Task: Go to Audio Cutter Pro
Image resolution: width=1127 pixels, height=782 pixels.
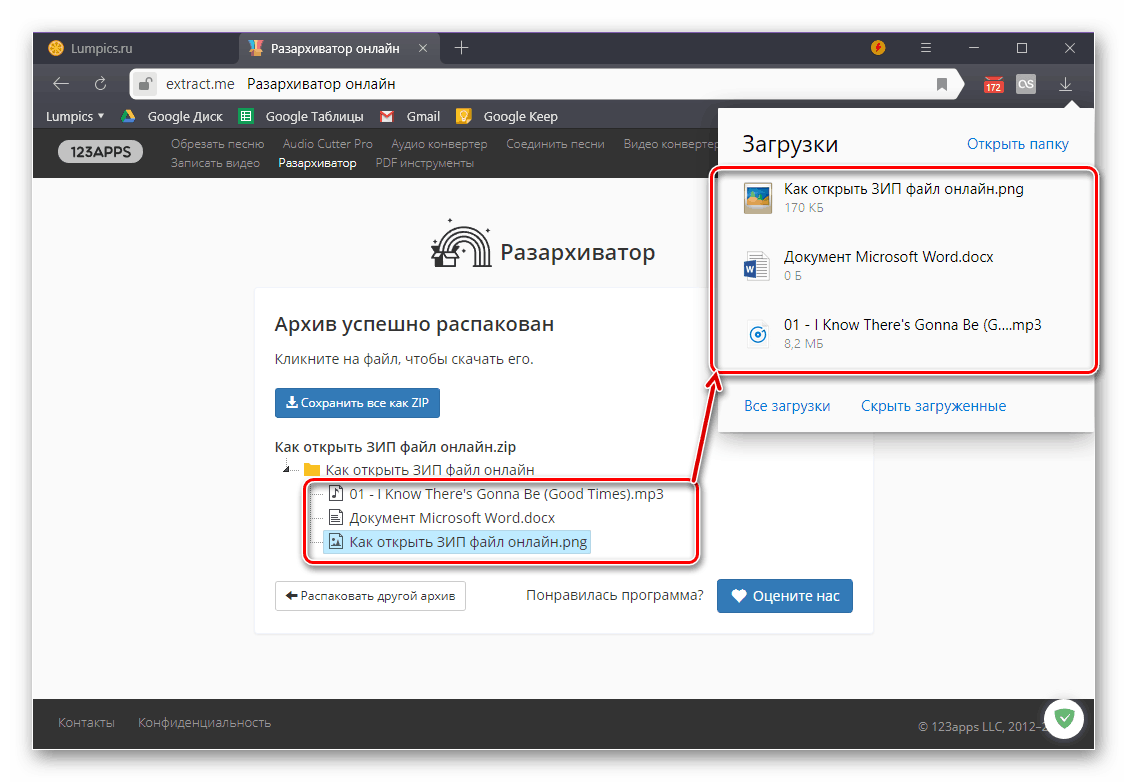Action: [327, 144]
